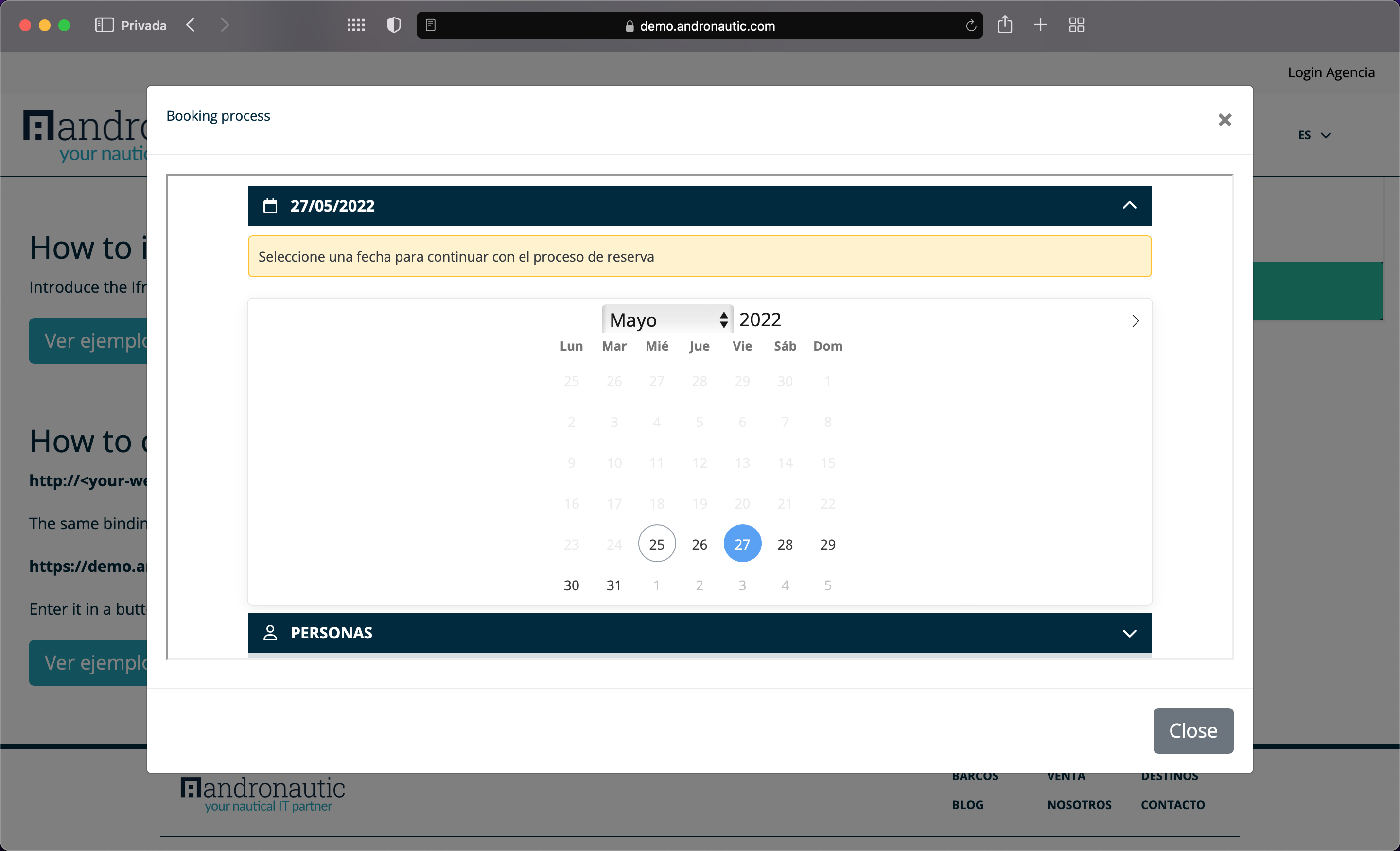Reload the page with refresh icon
Screen dimensions: 1400x851
(970, 26)
